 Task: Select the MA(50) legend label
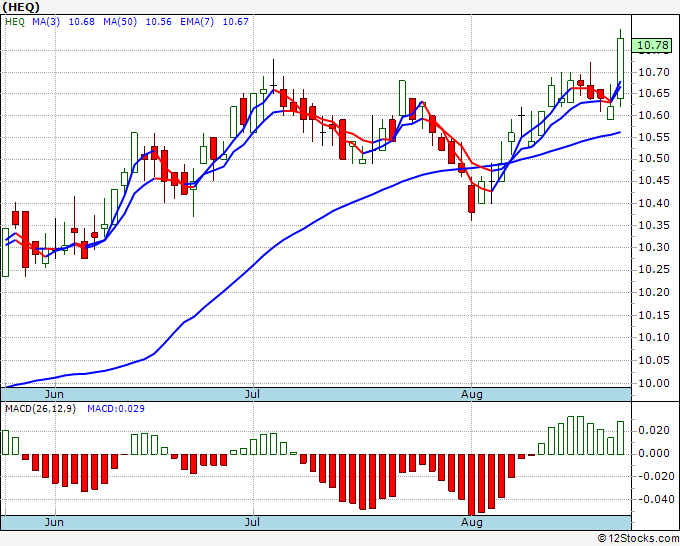pos(120,22)
